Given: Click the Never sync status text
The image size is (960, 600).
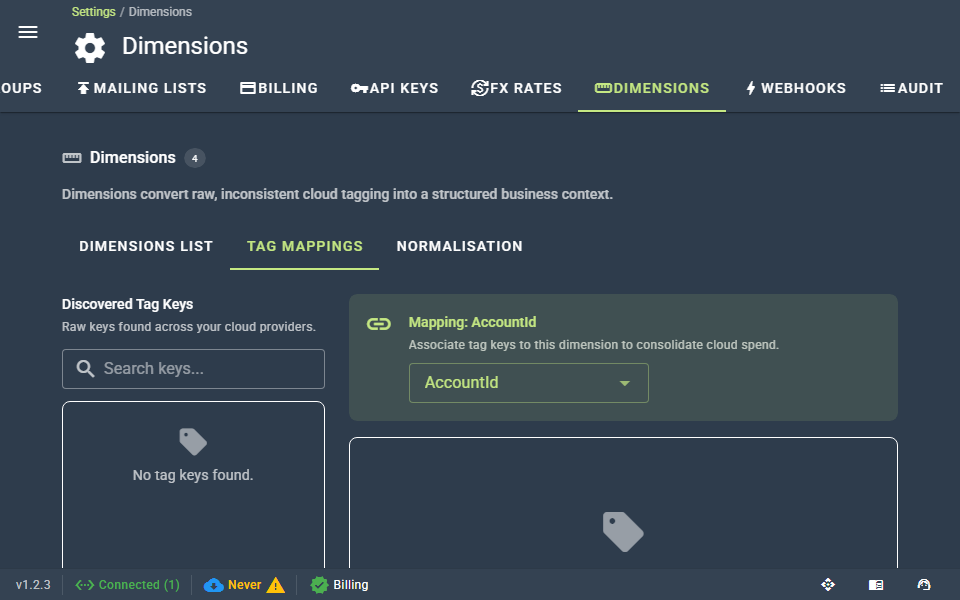Looking at the screenshot, I should point(244,585).
